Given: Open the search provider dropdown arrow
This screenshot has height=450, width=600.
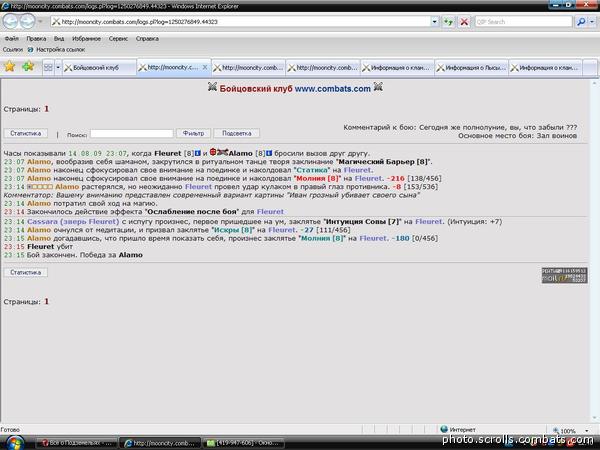Looking at the screenshot, I should (x=592, y=22).
